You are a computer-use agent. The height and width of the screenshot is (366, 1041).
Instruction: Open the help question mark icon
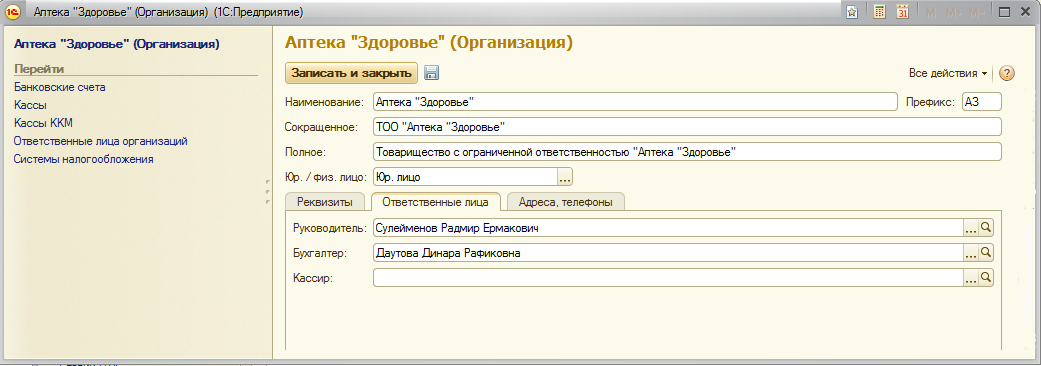[1006, 73]
